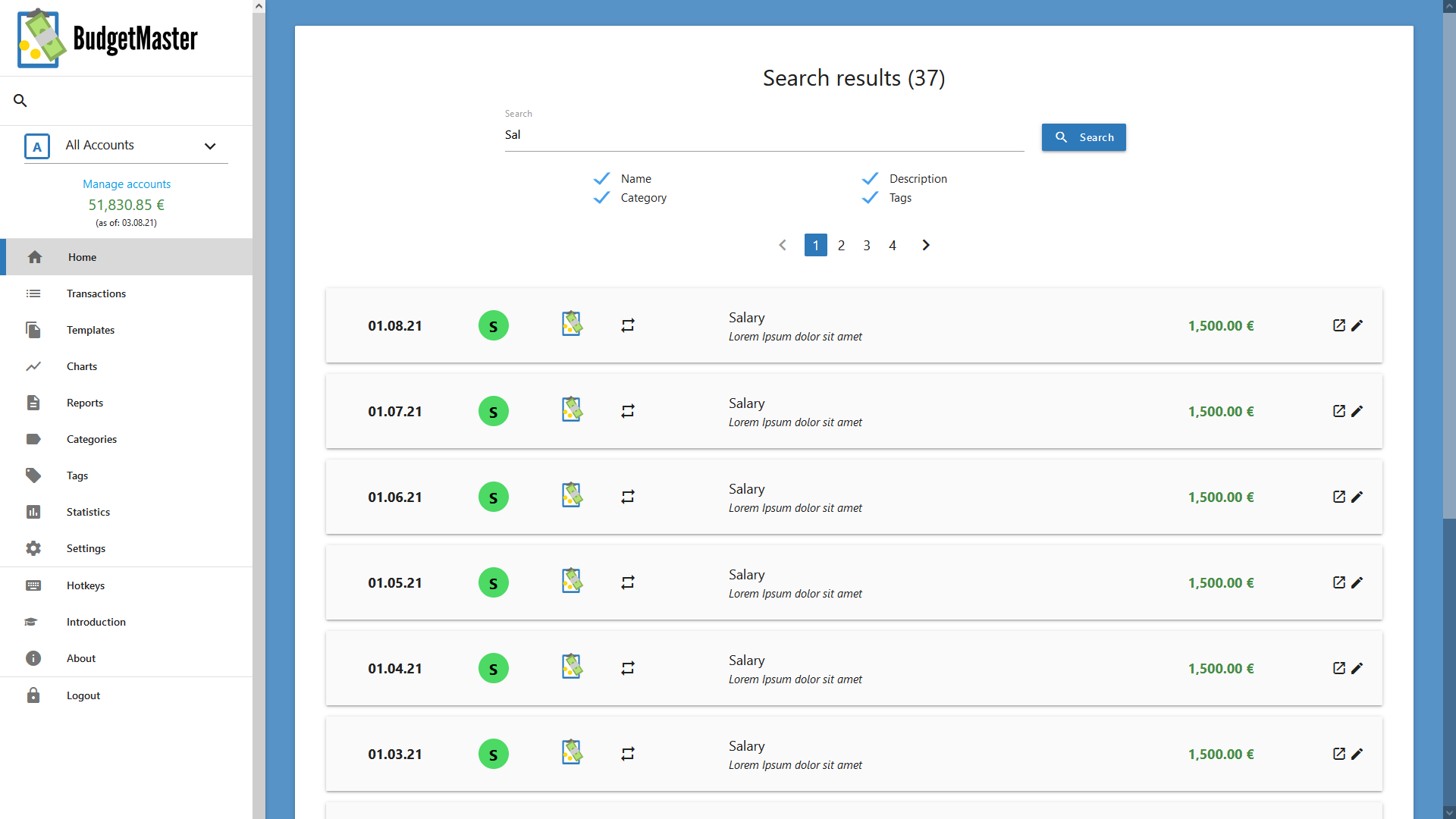Open new-from-transaction icon on 01.07.21 row
Screen dimensions: 1456x819
point(1339,411)
